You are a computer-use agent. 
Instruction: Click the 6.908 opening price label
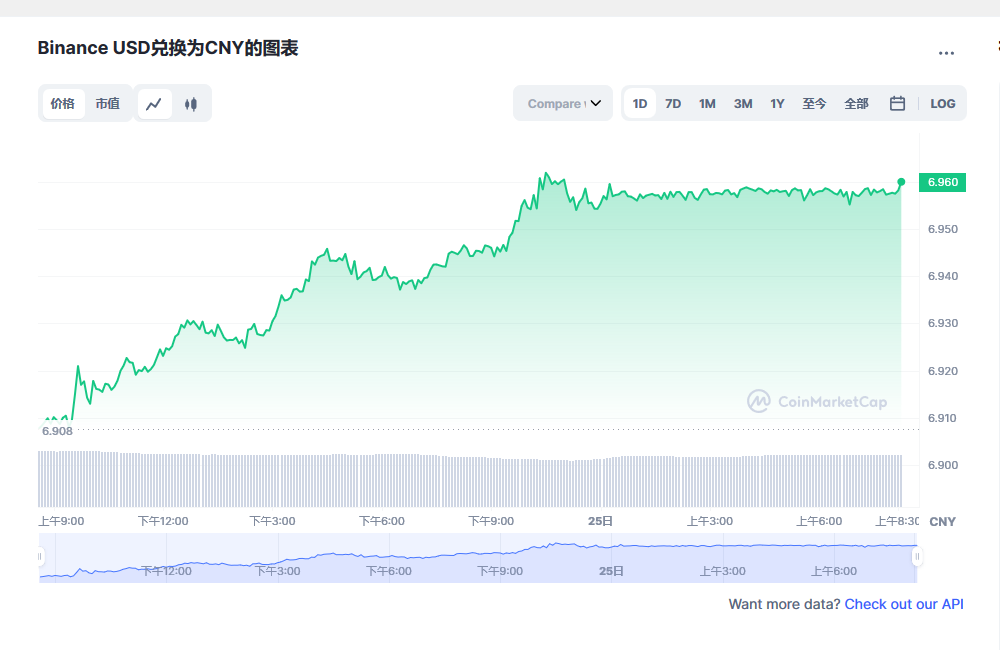pyautogui.click(x=57, y=431)
